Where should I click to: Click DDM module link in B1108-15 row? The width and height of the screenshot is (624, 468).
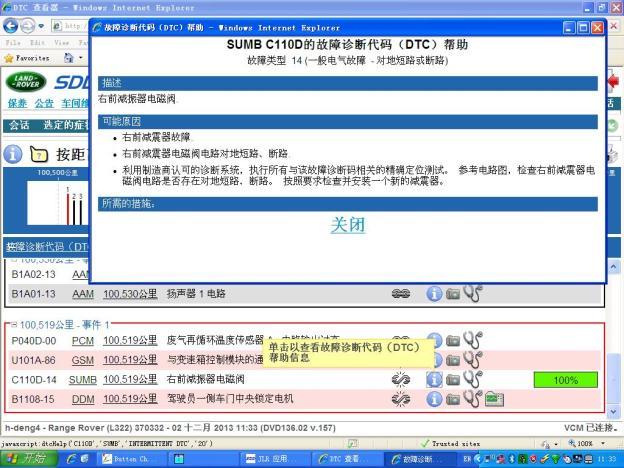83,399
